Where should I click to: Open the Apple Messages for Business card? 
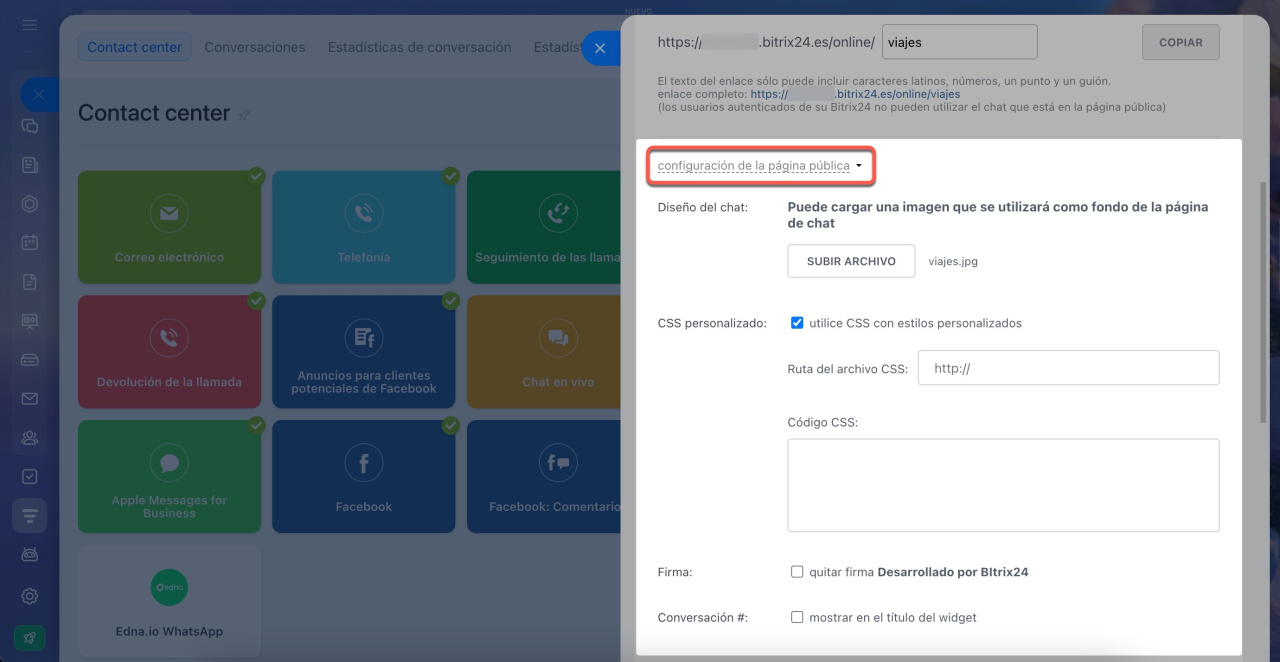click(x=169, y=477)
